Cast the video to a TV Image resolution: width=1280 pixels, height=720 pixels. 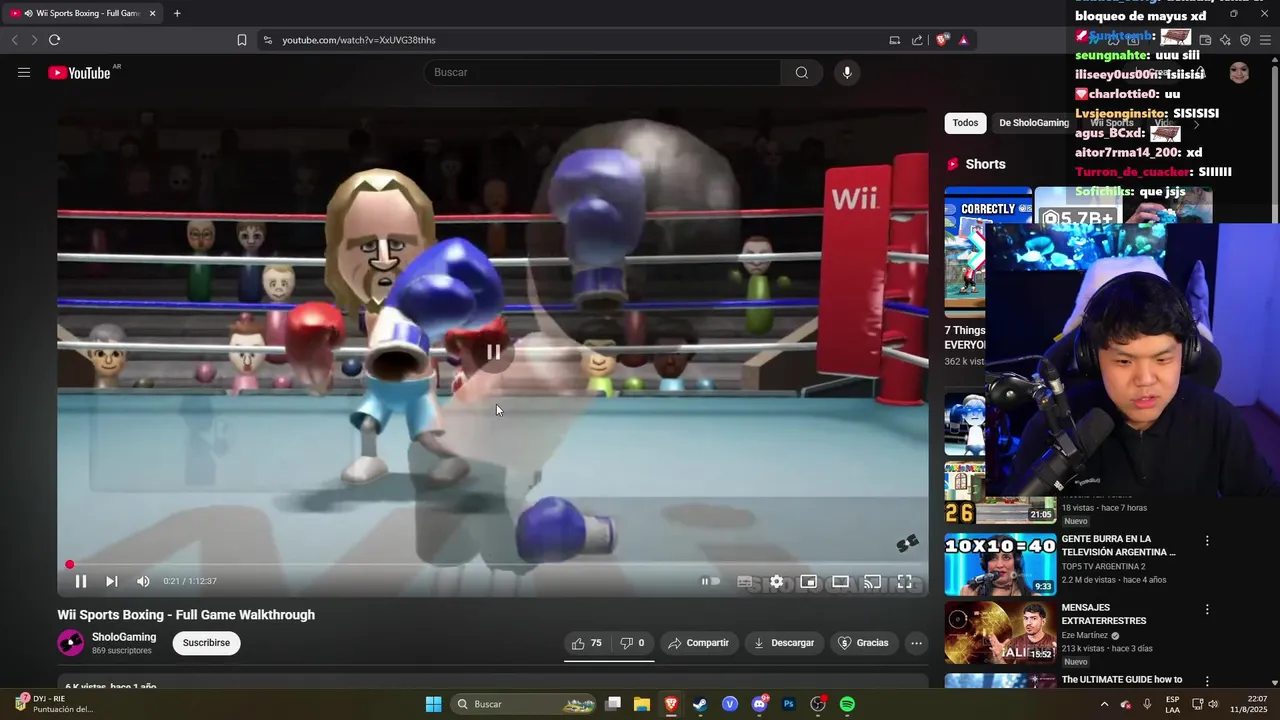[x=872, y=581]
